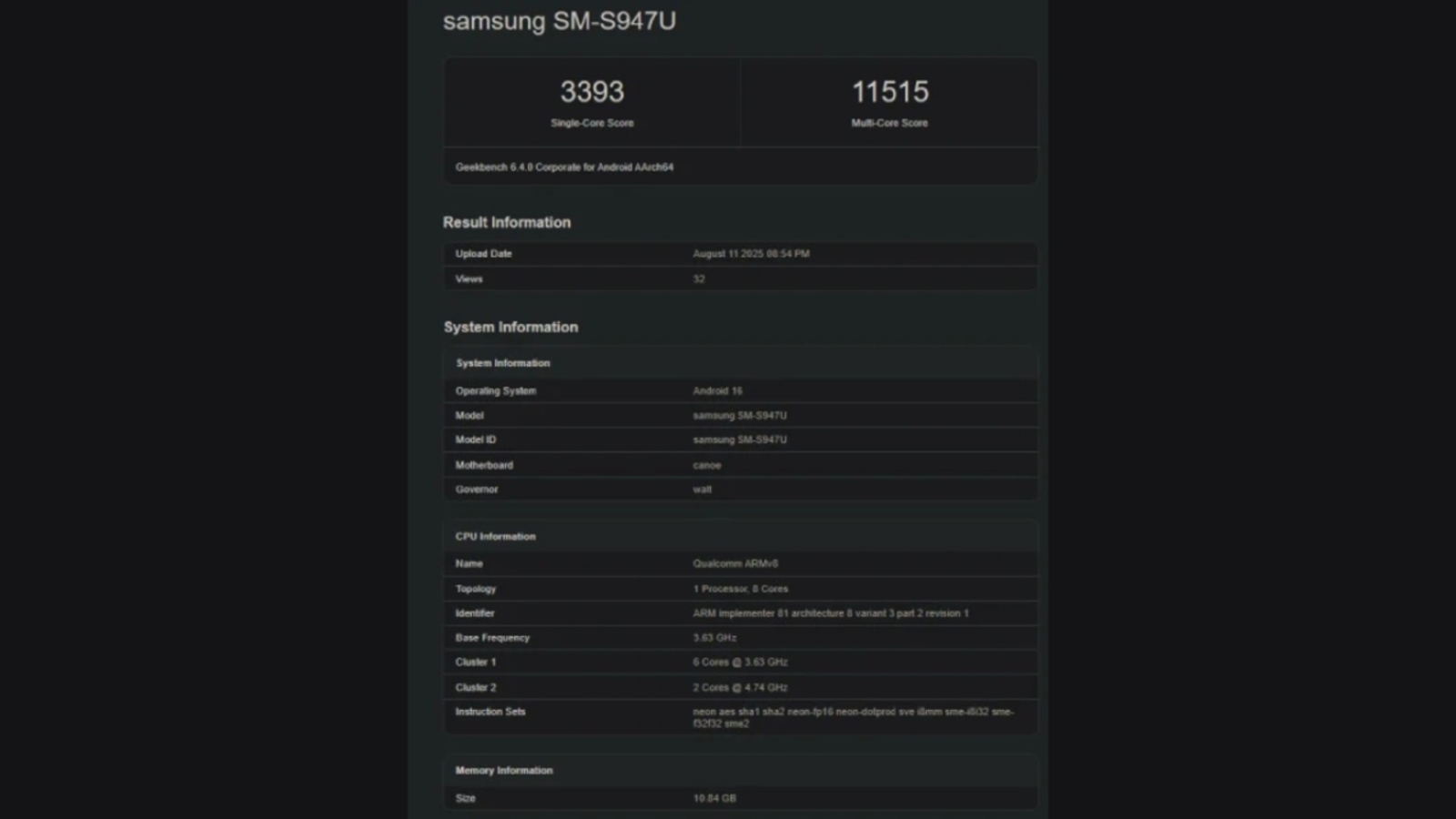Click the '6 Cores @ 3.63 GHz' value
The width and height of the screenshot is (1456, 819).
point(740,662)
